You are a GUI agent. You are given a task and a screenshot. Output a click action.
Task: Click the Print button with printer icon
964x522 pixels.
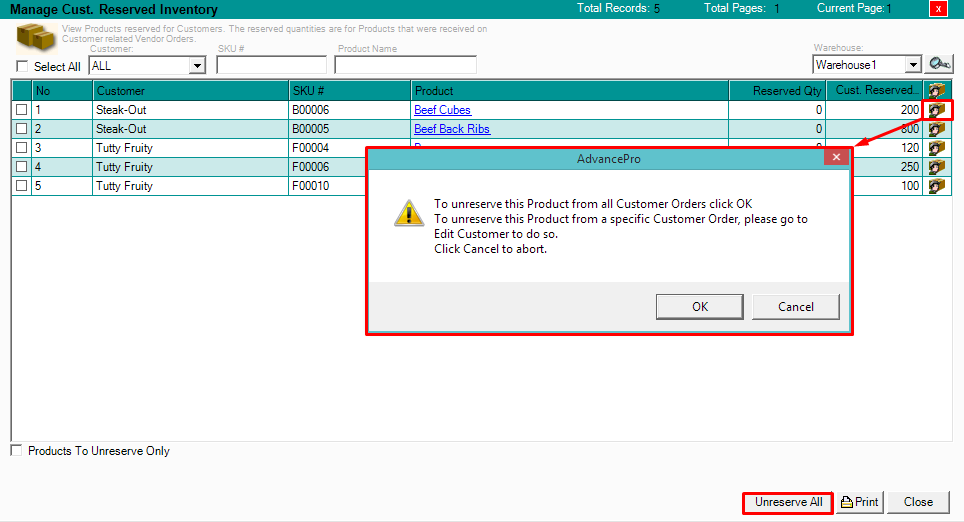click(x=860, y=502)
